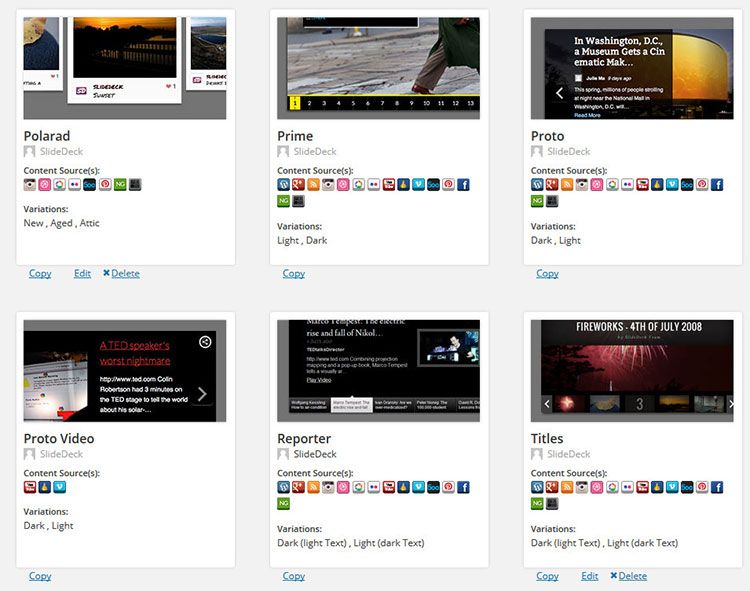The height and width of the screenshot is (591, 750).
Task: Click the WordPress source icon in Proto card
Action: (x=537, y=185)
